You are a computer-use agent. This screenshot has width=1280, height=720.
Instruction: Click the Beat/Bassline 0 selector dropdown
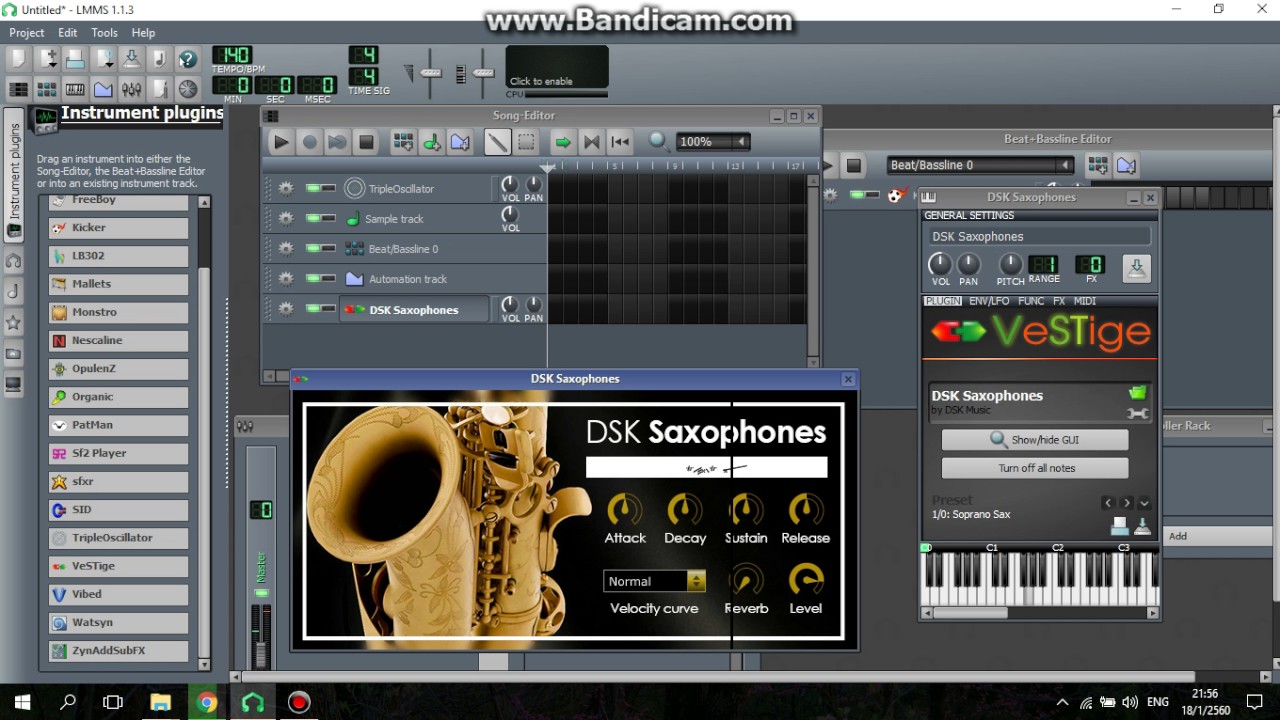pyautogui.click(x=980, y=165)
